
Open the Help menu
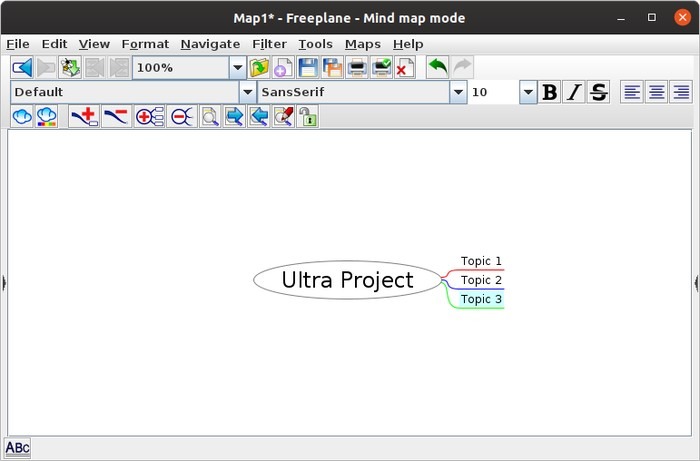[408, 44]
